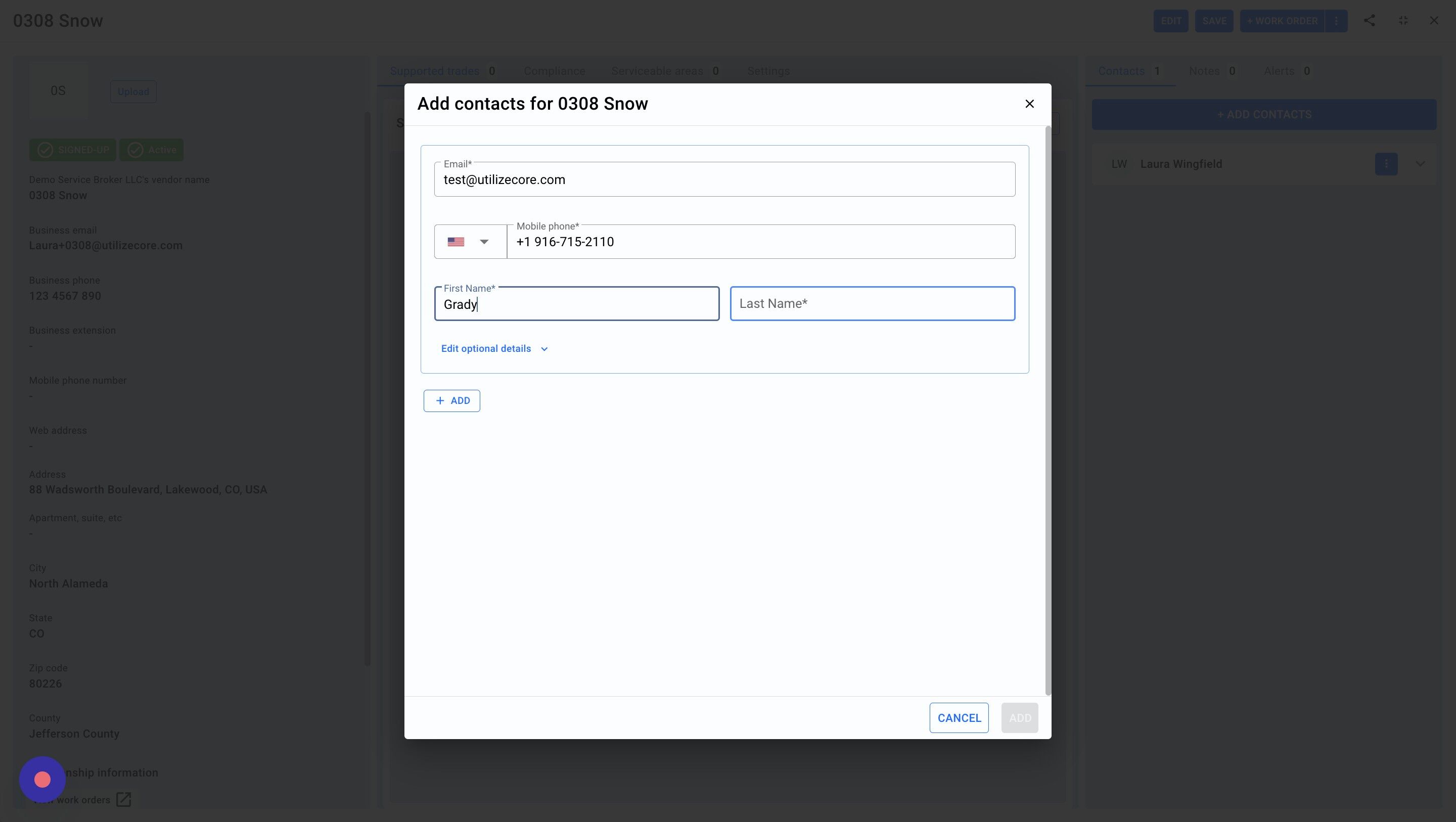Open the country flag code dropdown
Image resolution: width=1456 pixels, height=822 pixels.
point(470,242)
